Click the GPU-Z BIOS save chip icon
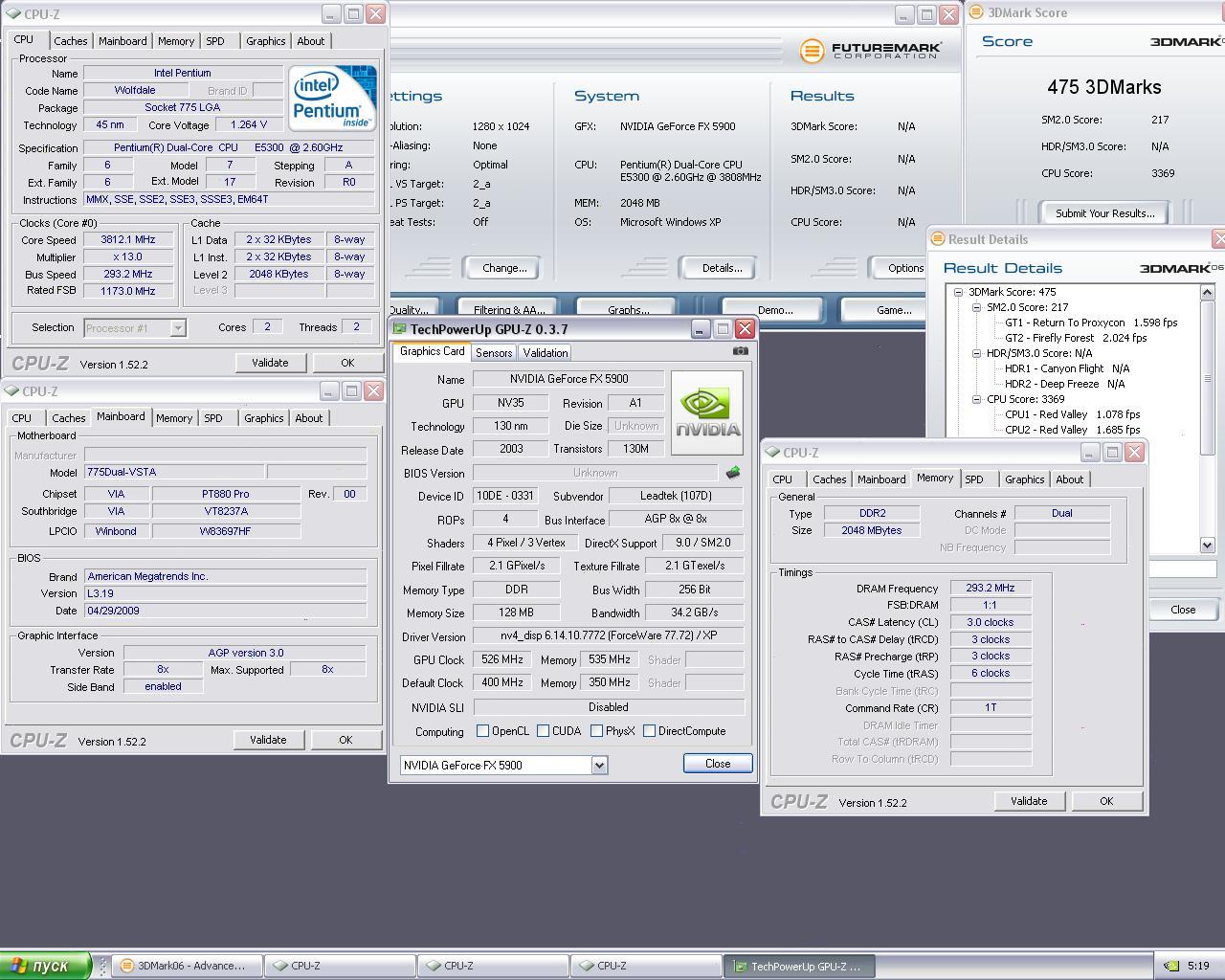 (x=733, y=473)
